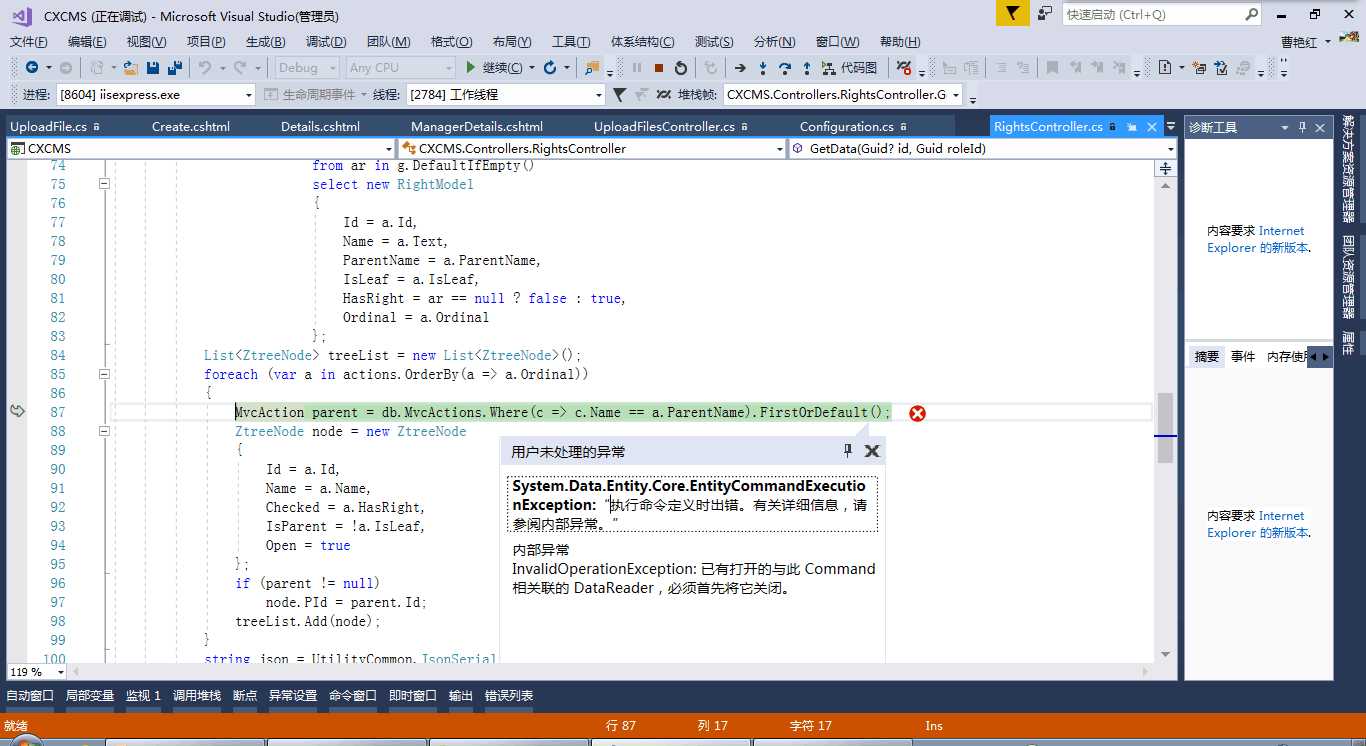Open the 错误列表 window tab
Image resolution: width=1366 pixels, height=746 pixels.
click(509, 696)
